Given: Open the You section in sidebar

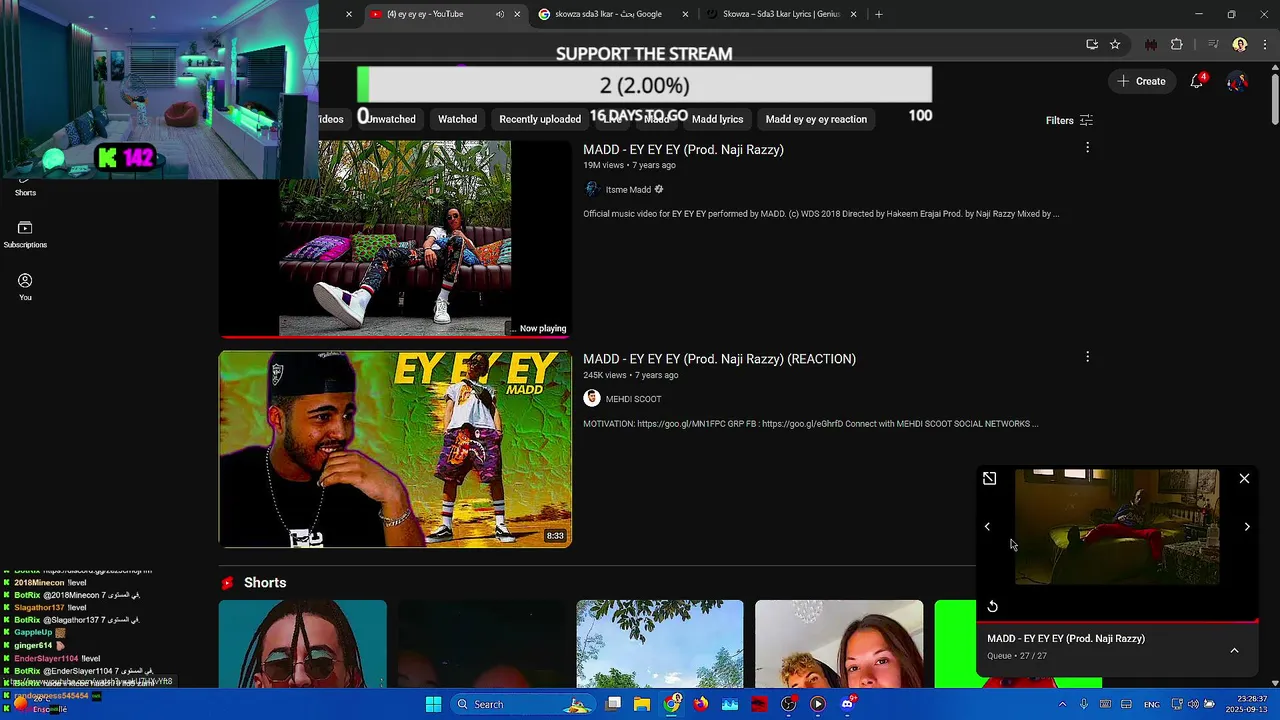Looking at the screenshot, I should [25, 287].
